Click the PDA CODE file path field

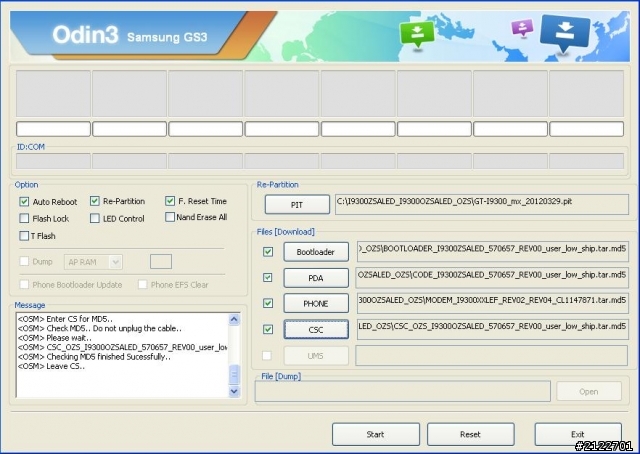pos(492,278)
